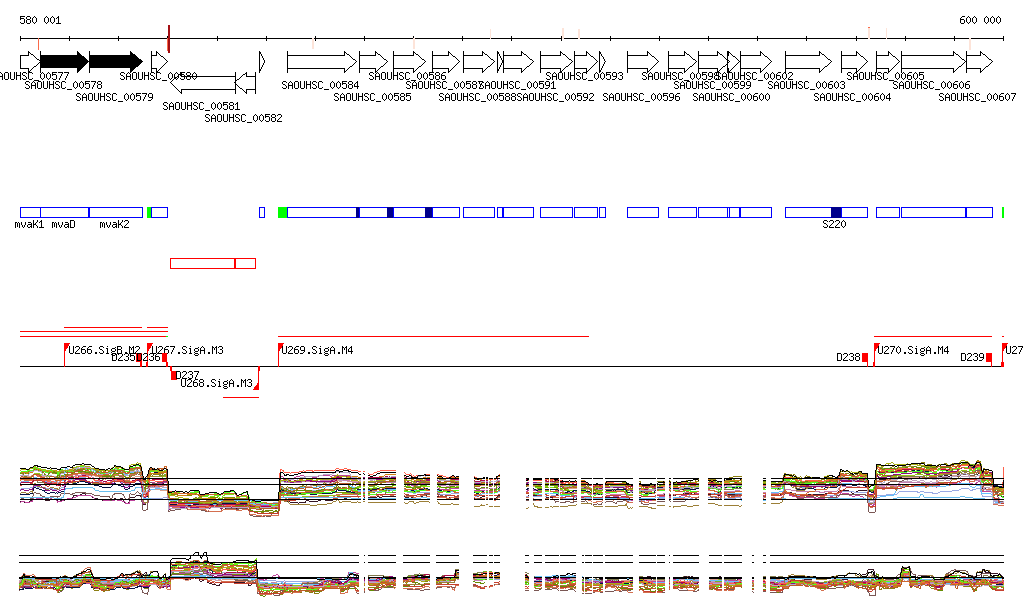This screenshot has height=611, width=1024.
Task: Click the SAOUHSC_00599 gene label
Action: 712,85
